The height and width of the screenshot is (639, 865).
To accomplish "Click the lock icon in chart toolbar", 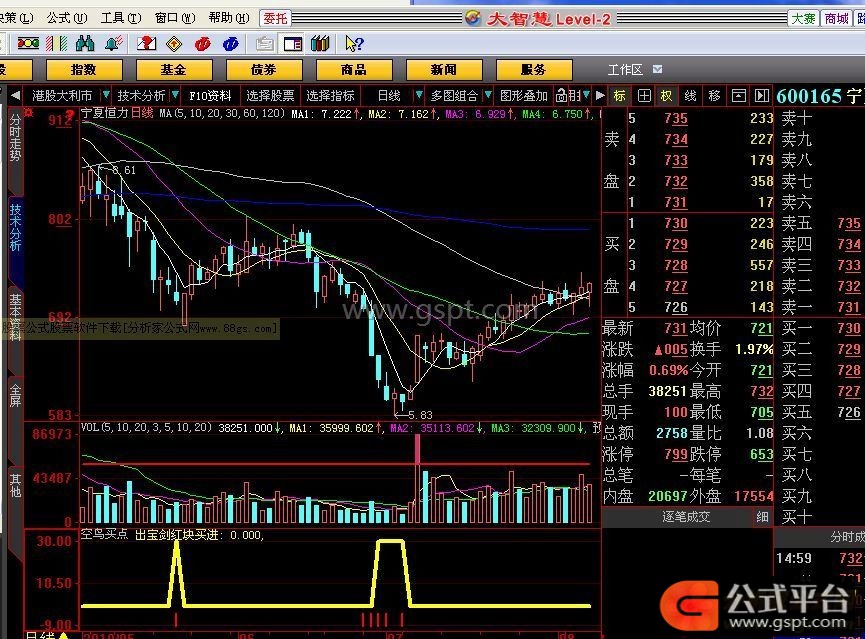I will [562, 96].
